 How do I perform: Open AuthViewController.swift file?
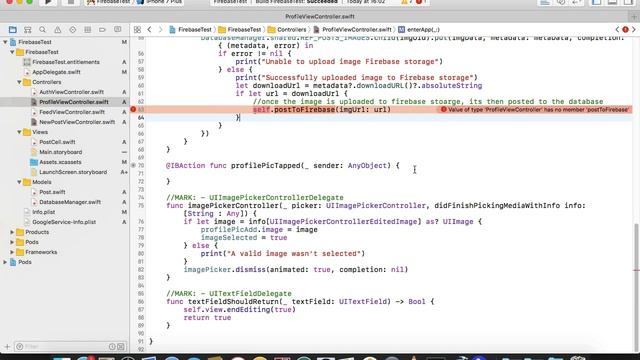pyautogui.click(x=71, y=92)
